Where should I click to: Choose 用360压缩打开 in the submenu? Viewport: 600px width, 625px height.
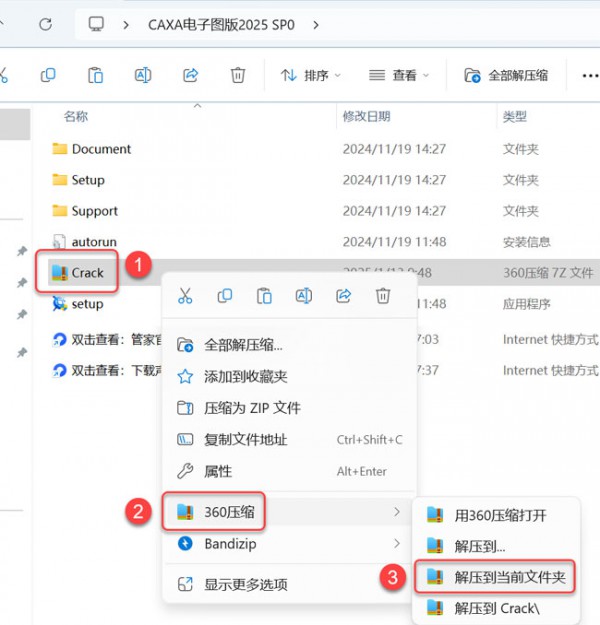[496, 515]
